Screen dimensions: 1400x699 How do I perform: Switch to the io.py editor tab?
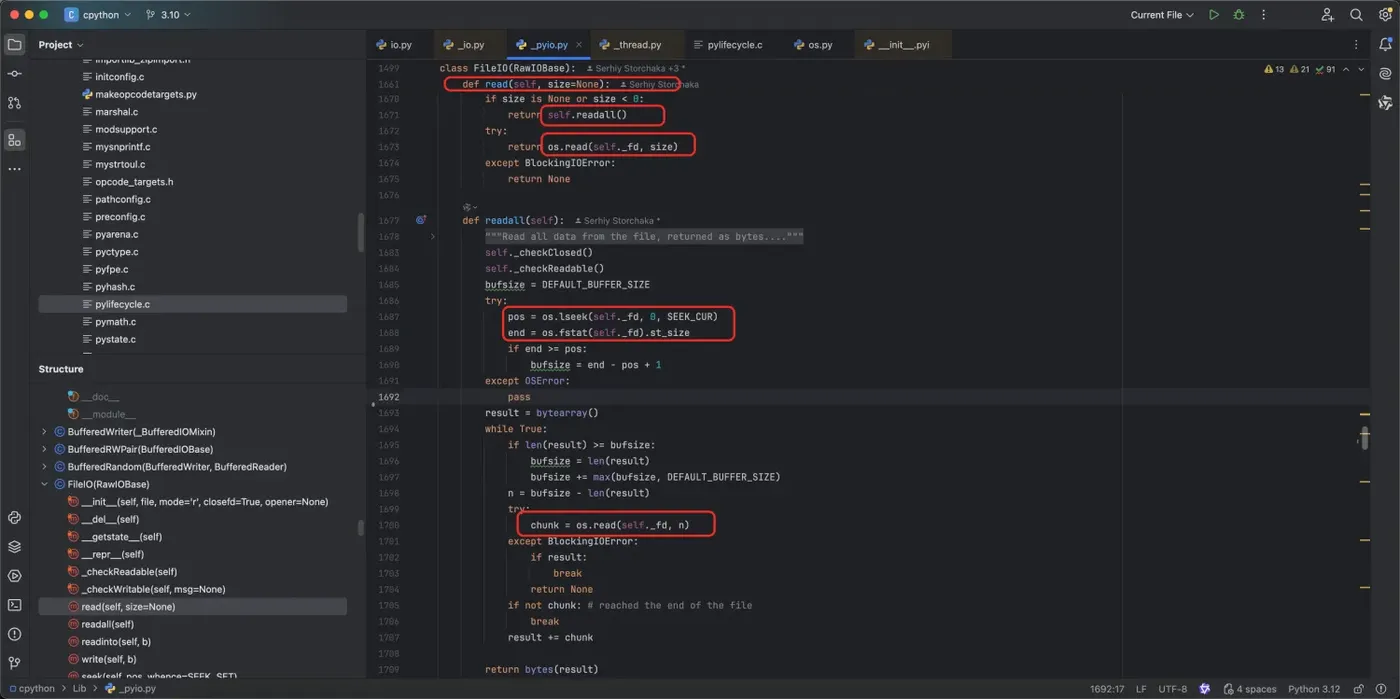pos(394,45)
